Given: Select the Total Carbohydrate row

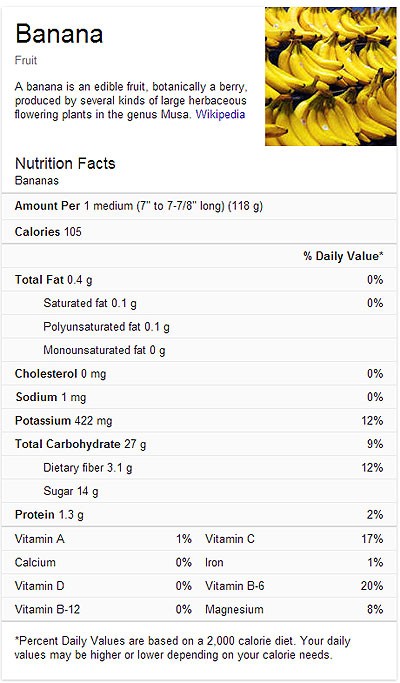Looking at the screenshot, I should pyautogui.click(x=199, y=444).
